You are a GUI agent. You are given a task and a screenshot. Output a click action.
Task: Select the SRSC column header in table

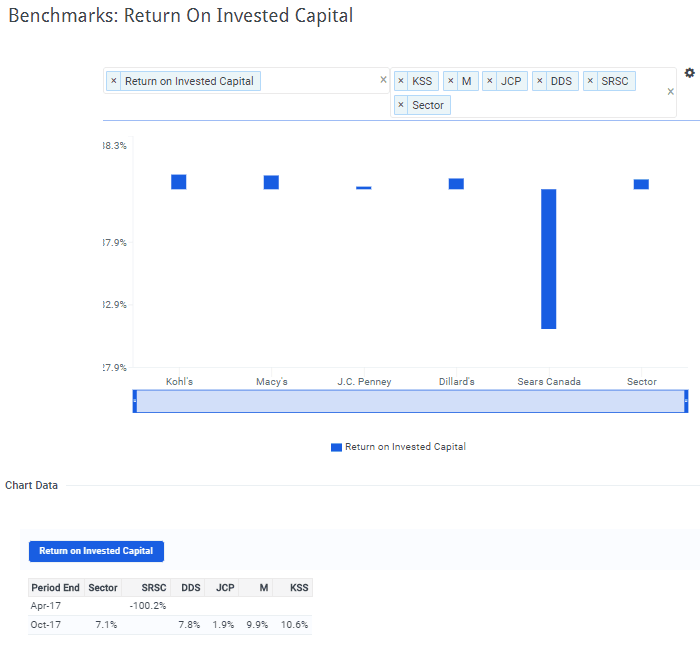pos(154,588)
